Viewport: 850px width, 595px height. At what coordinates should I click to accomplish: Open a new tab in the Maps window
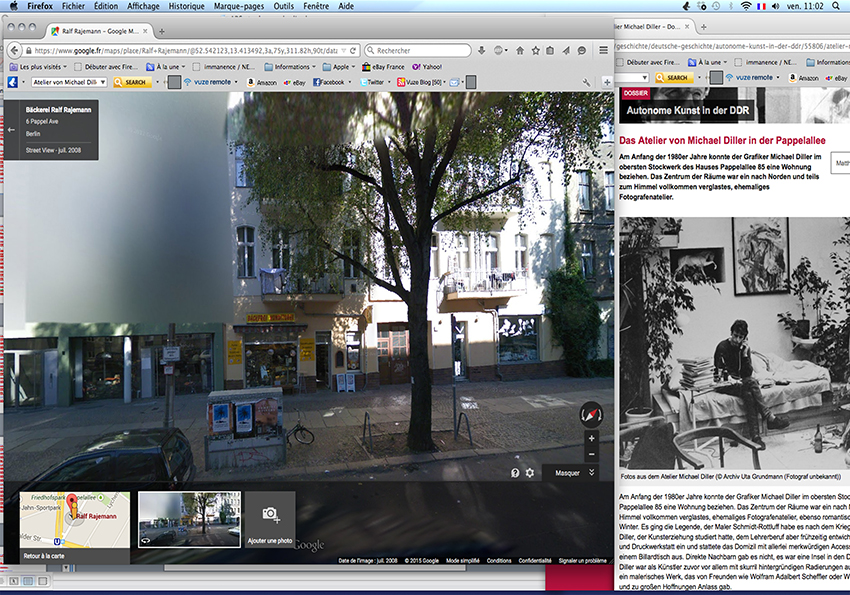pyautogui.click(x=162, y=31)
